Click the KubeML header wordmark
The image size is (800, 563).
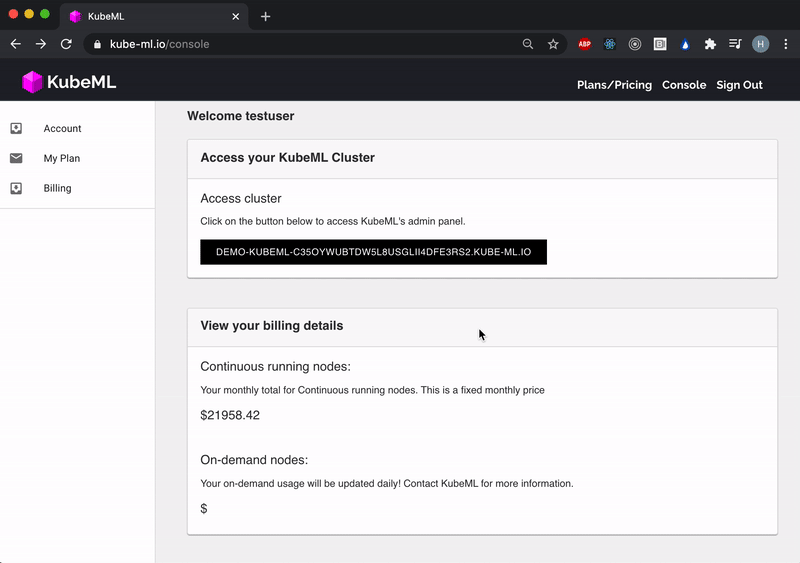[82, 82]
